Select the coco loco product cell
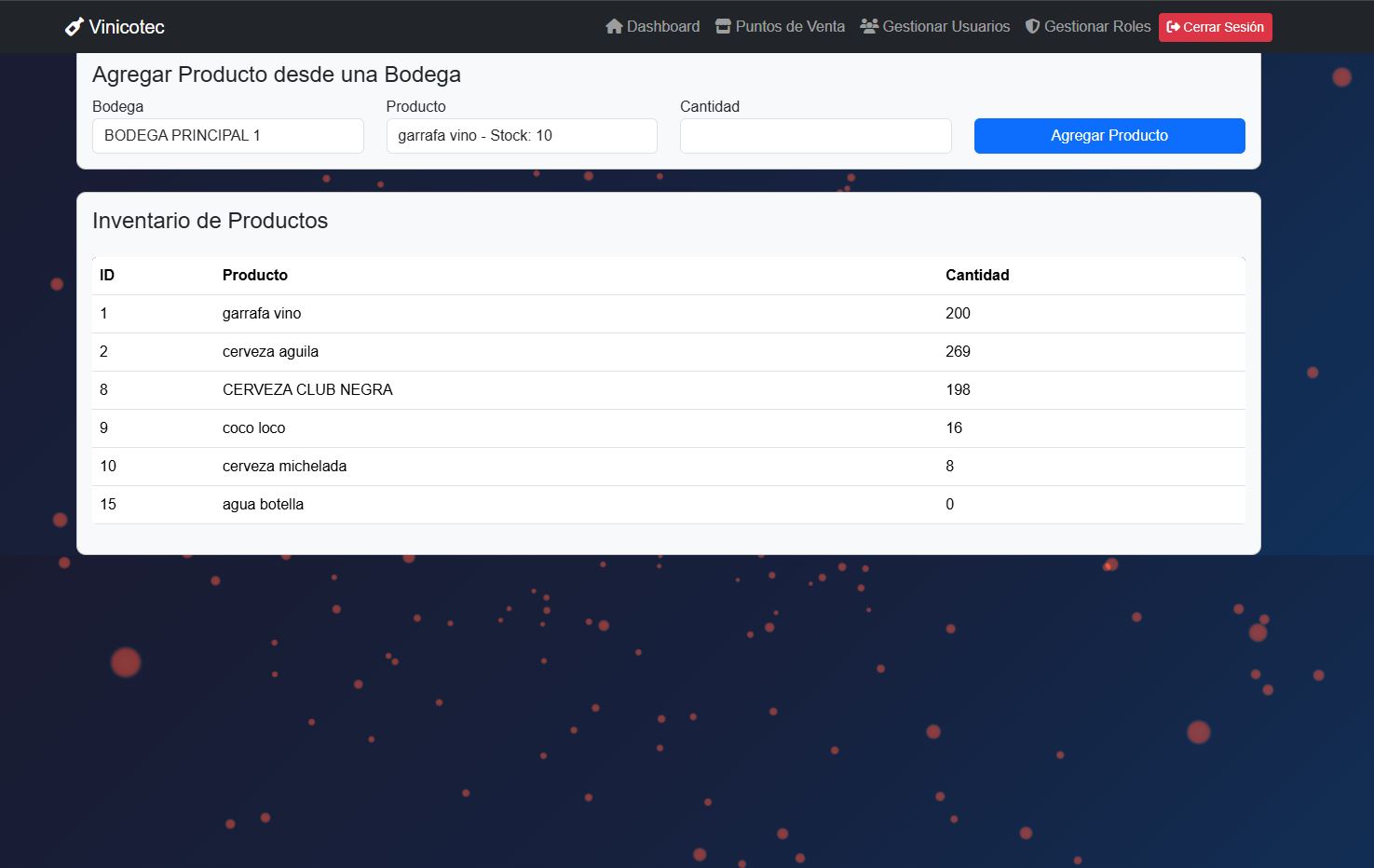The image size is (1374, 868). click(254, 427)
